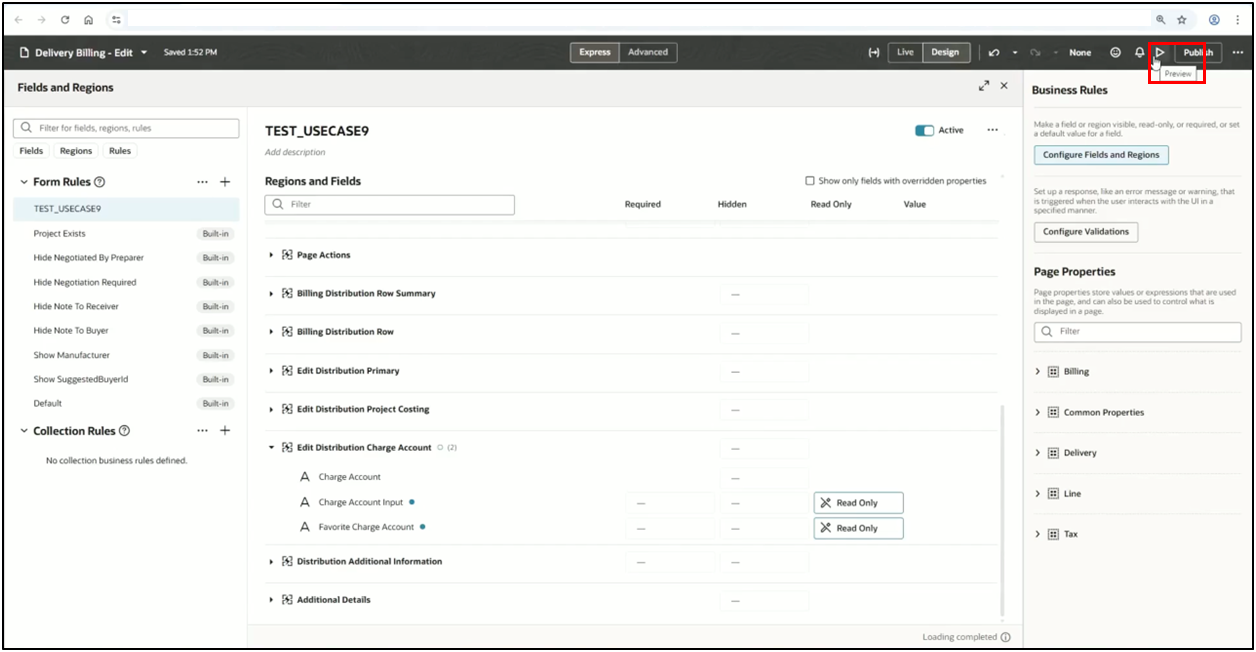Collapse Edit Distribution Charge Account region

pyautogui.click(x=271, y=448)
